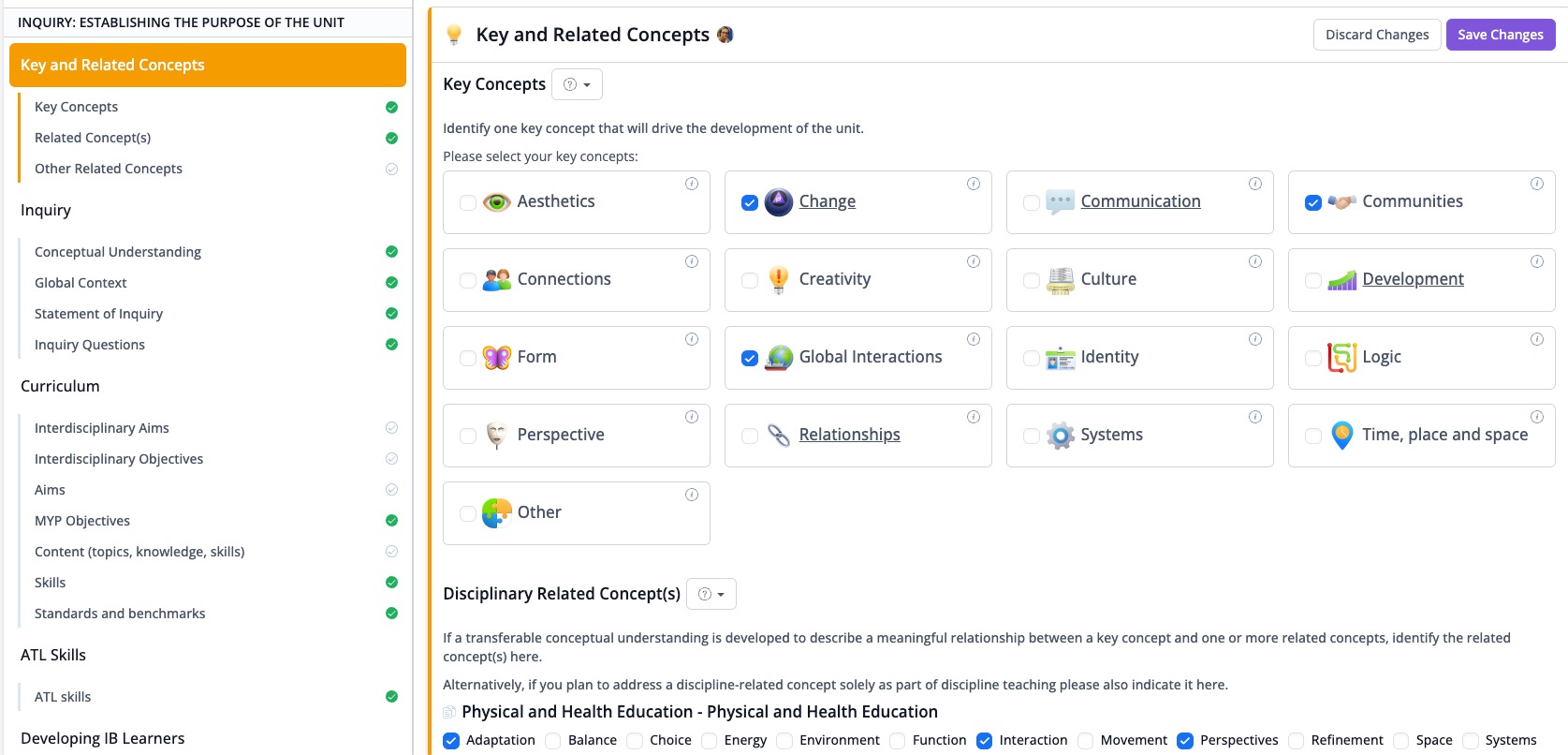Click the Global Interactions globe icon

(779, 358)
